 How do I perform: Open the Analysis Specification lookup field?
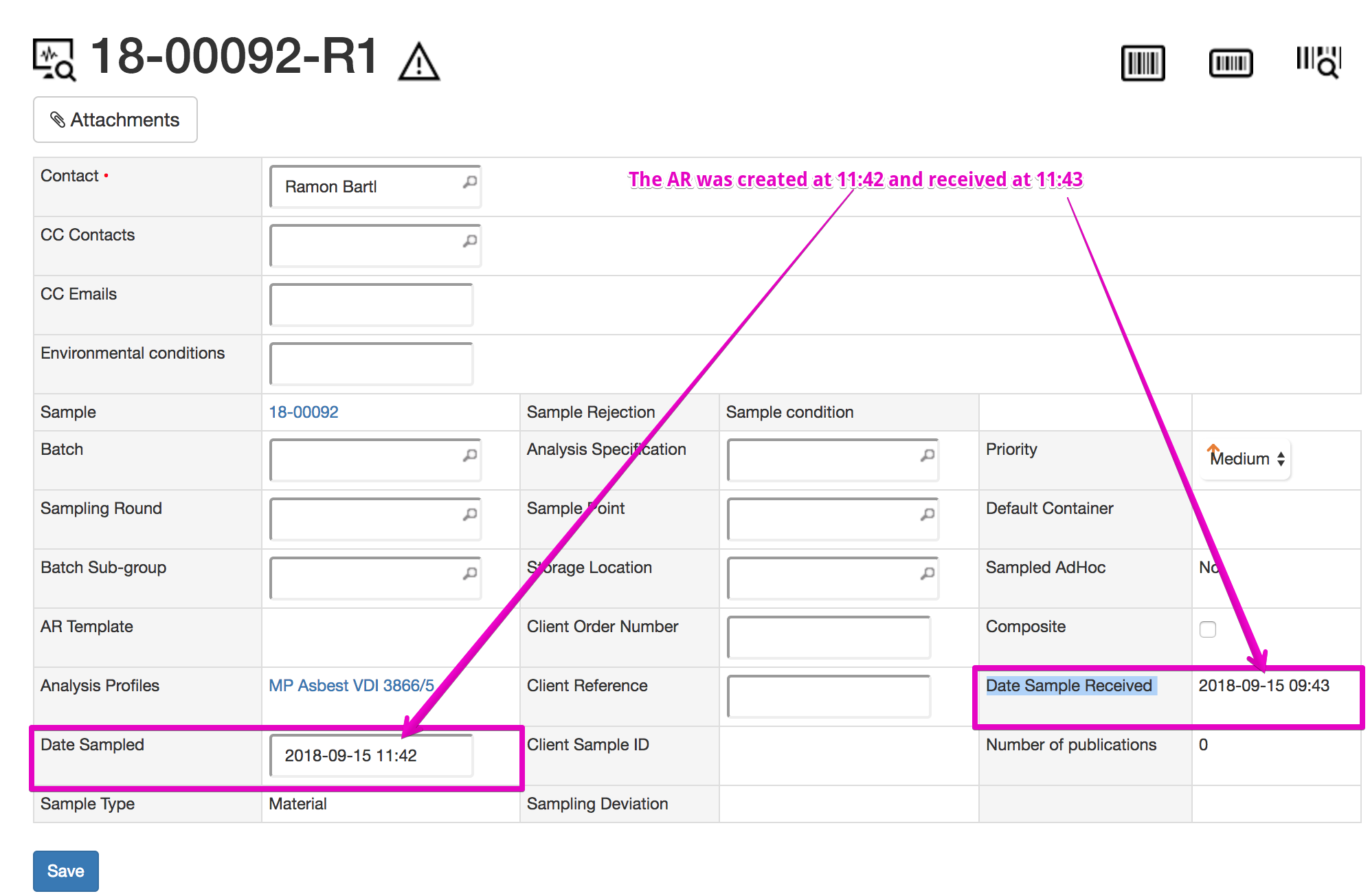[x=823, y=460]
